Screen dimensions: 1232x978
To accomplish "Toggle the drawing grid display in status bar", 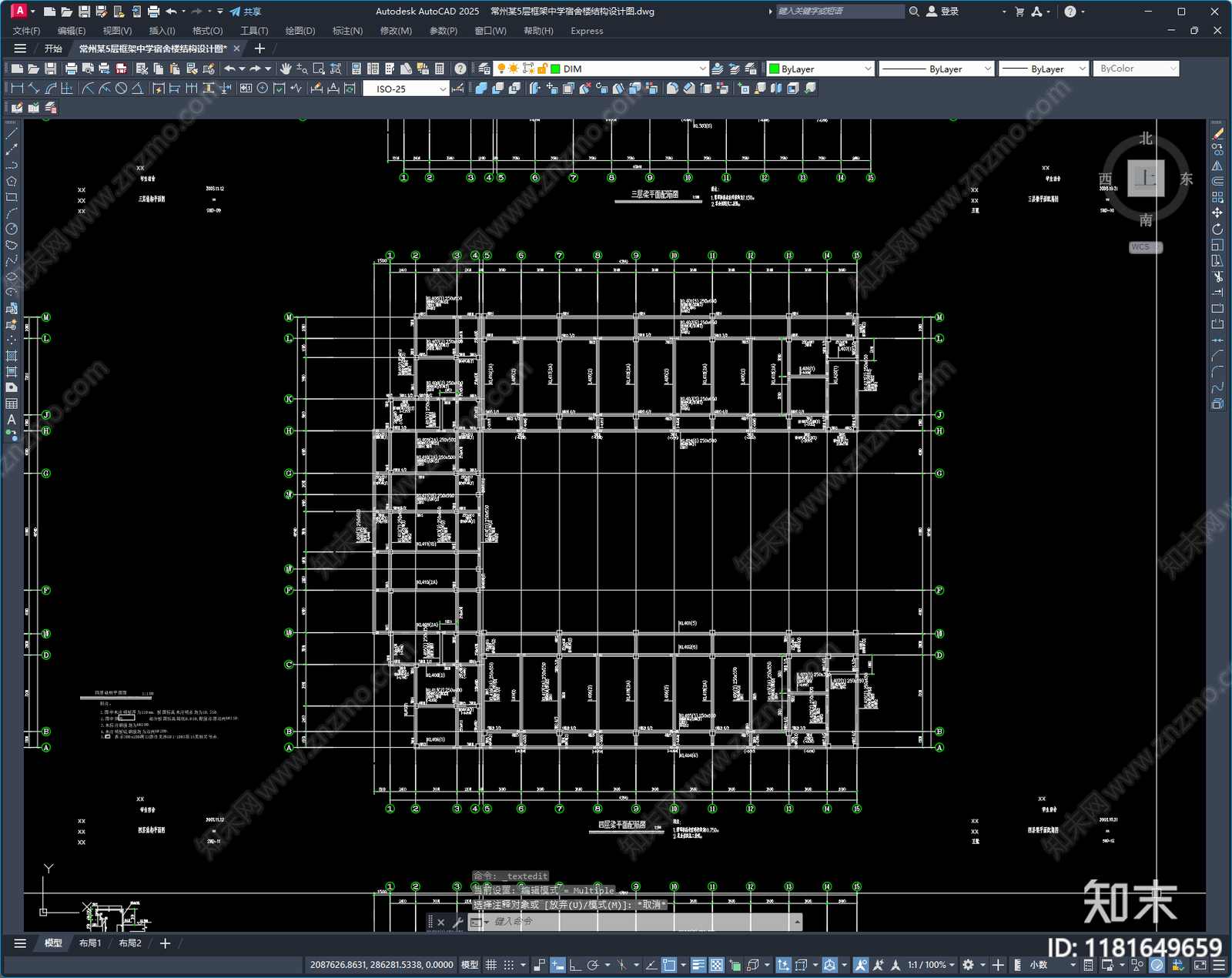I will [x=490, y=965].
